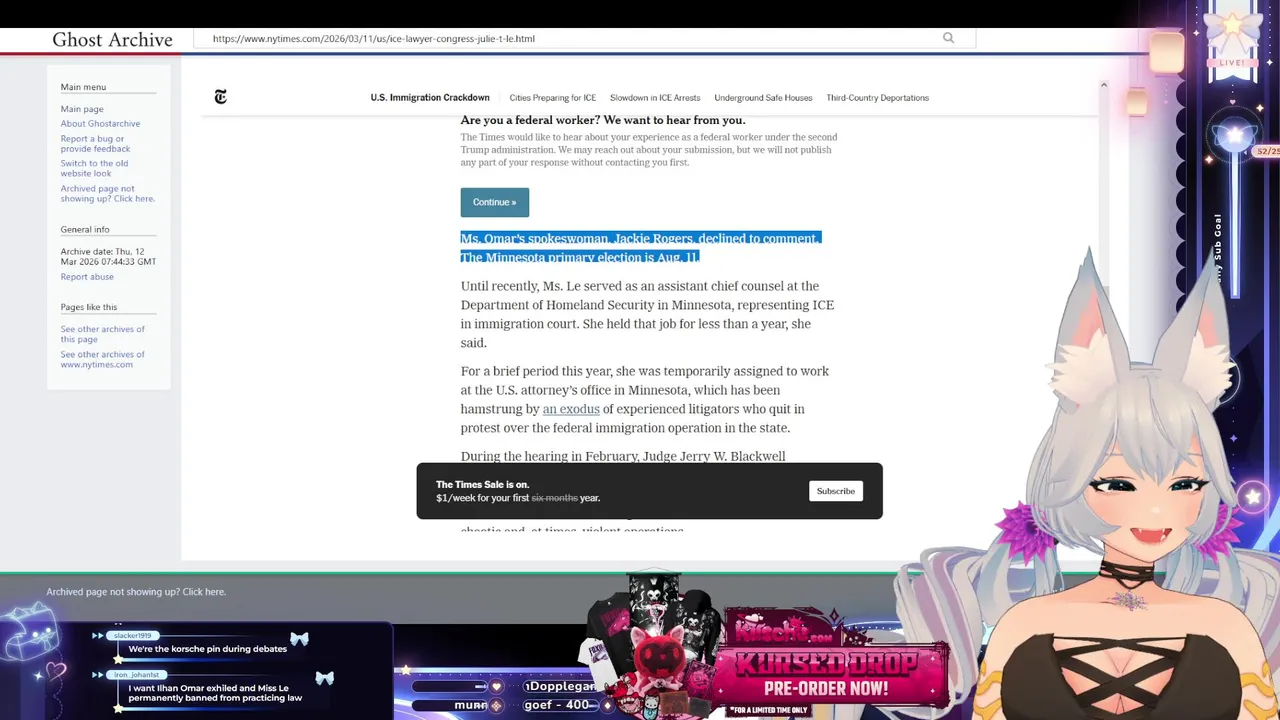The image size is (1280, 720).
Task: Click the Ghost Archive site title
Action: [x=112, y=39]
